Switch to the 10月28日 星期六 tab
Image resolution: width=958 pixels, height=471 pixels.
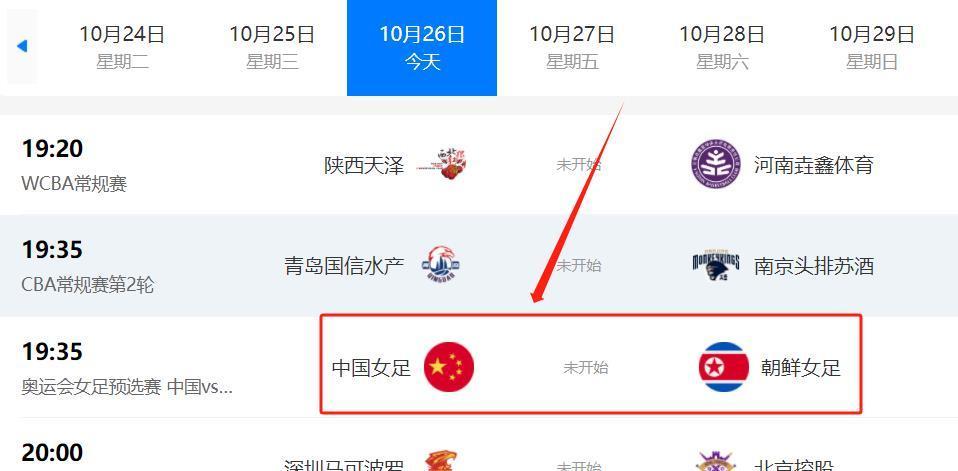pos(722,46)
